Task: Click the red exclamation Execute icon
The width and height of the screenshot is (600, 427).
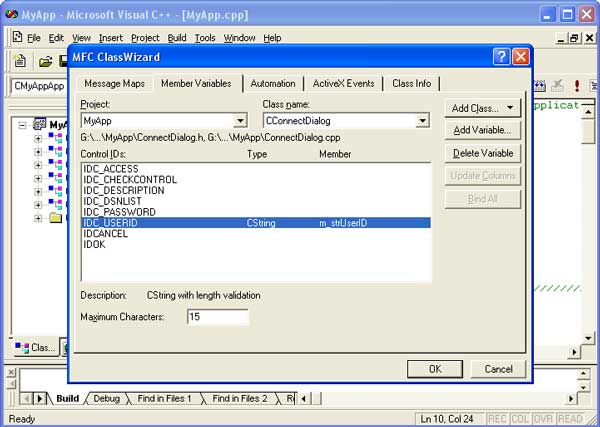Action: [x=577, y=86]
